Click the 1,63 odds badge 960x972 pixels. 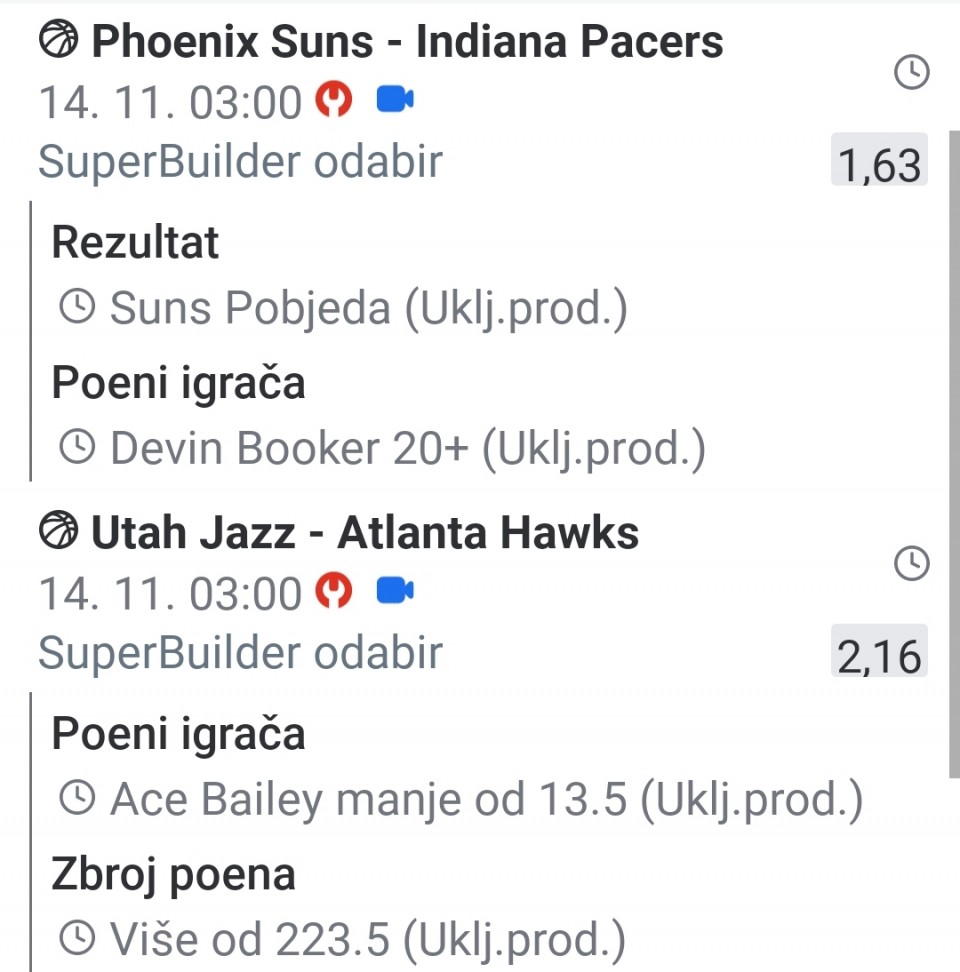(879, 163)
